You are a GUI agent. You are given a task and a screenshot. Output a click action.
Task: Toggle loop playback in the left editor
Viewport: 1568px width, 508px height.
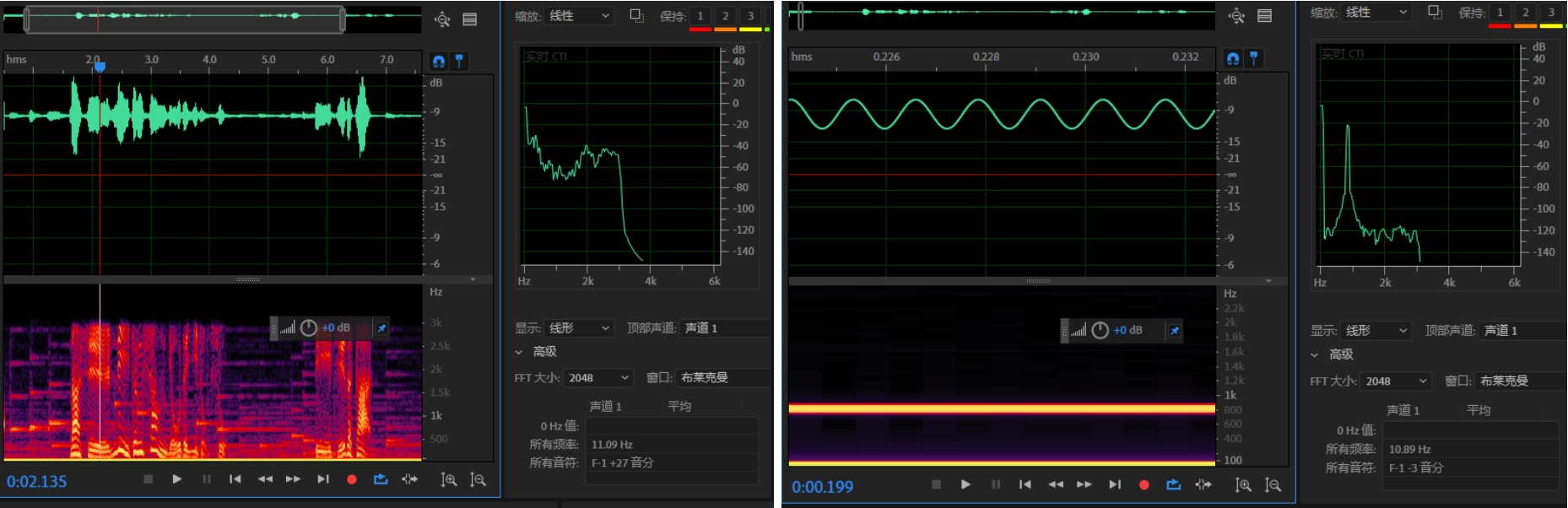pyautogui.click(x=381, y=479)
